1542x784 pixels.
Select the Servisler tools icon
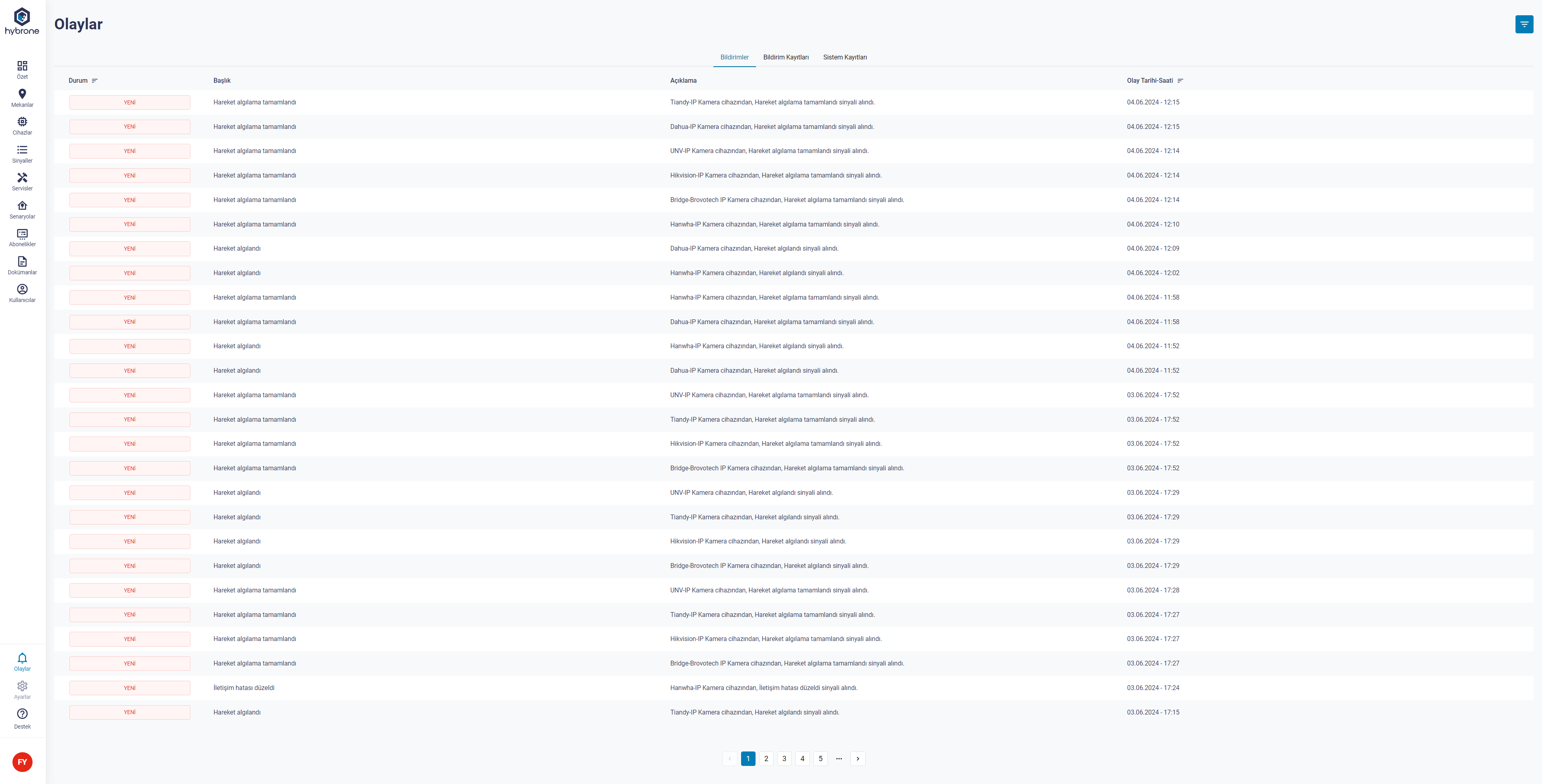pos(22,178)
